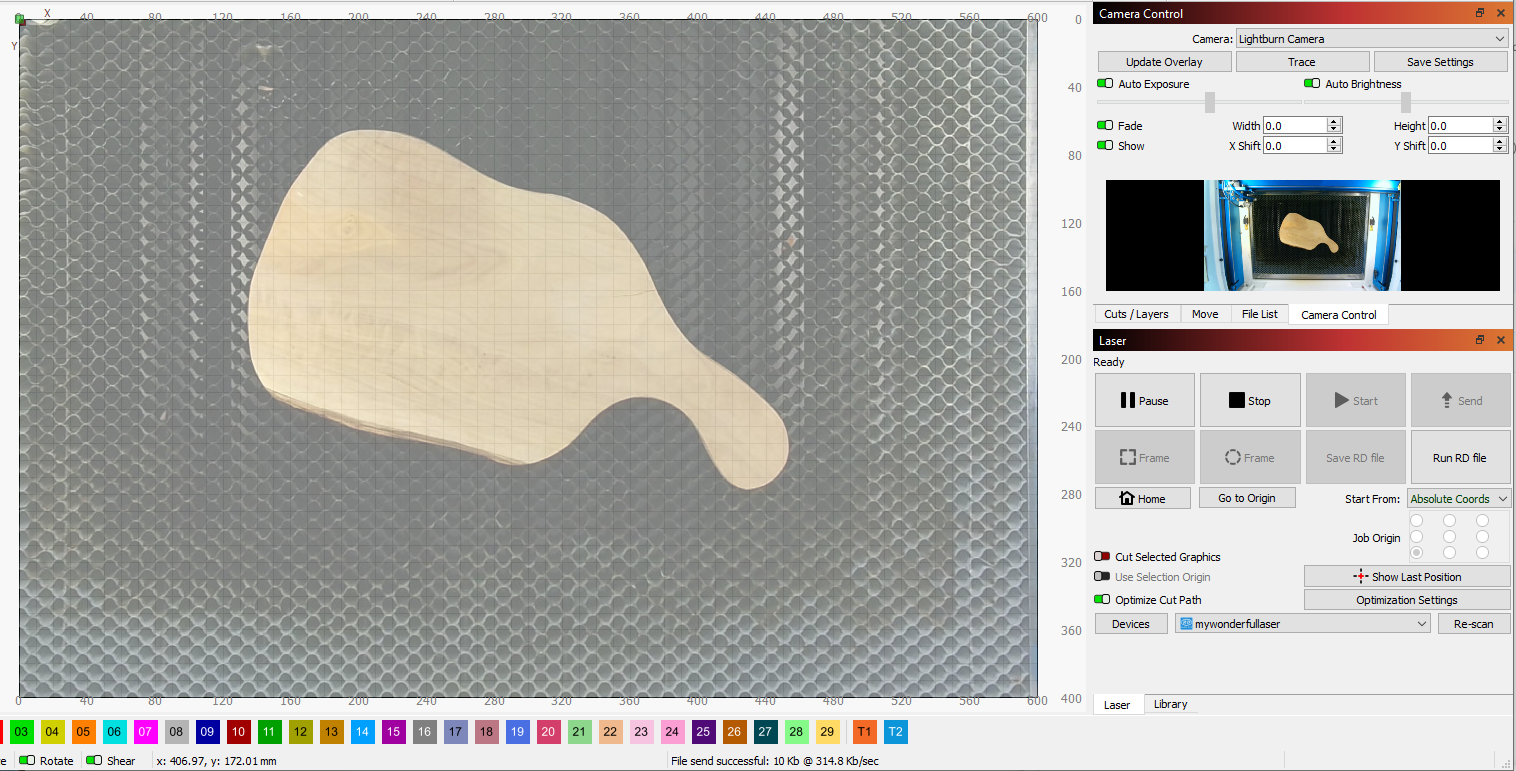The height and width of the screenshot is (771, 1516).
Task: Switch to the Cuts / Layers tab
Action: pyautogui.click(x=1136, y=314)
